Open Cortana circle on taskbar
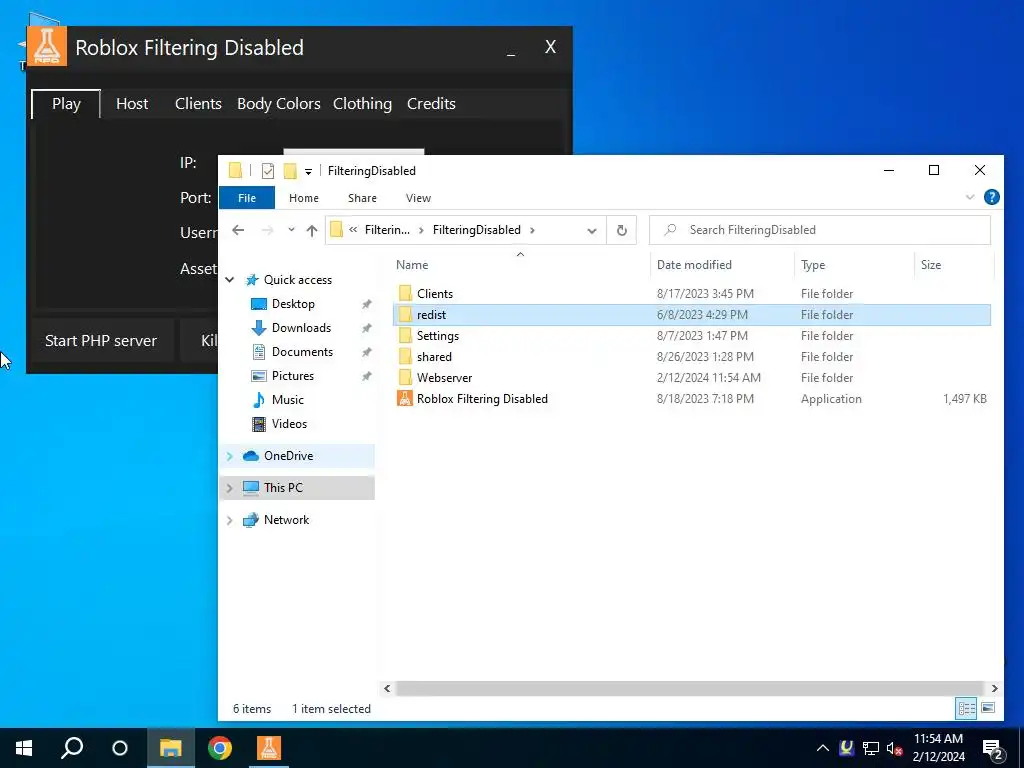Screen dimensions: 1024x768 (120, 748)
